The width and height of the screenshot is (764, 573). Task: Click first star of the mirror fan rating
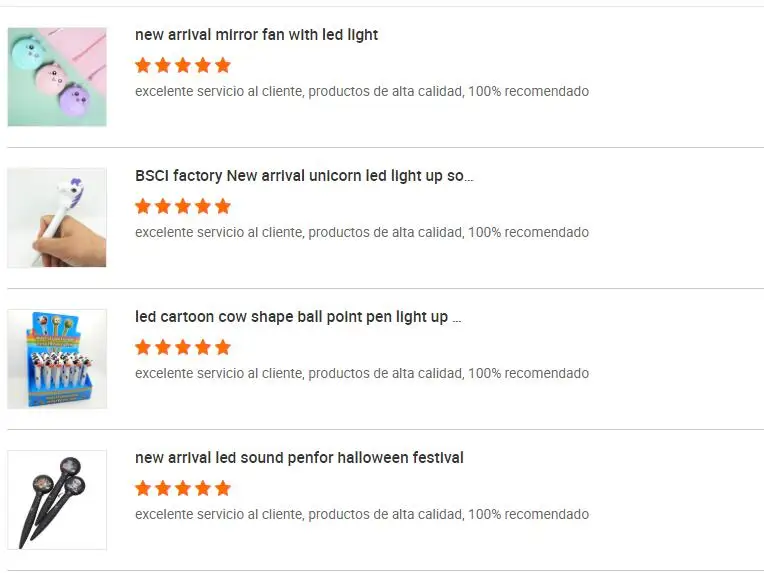[143, 65]
